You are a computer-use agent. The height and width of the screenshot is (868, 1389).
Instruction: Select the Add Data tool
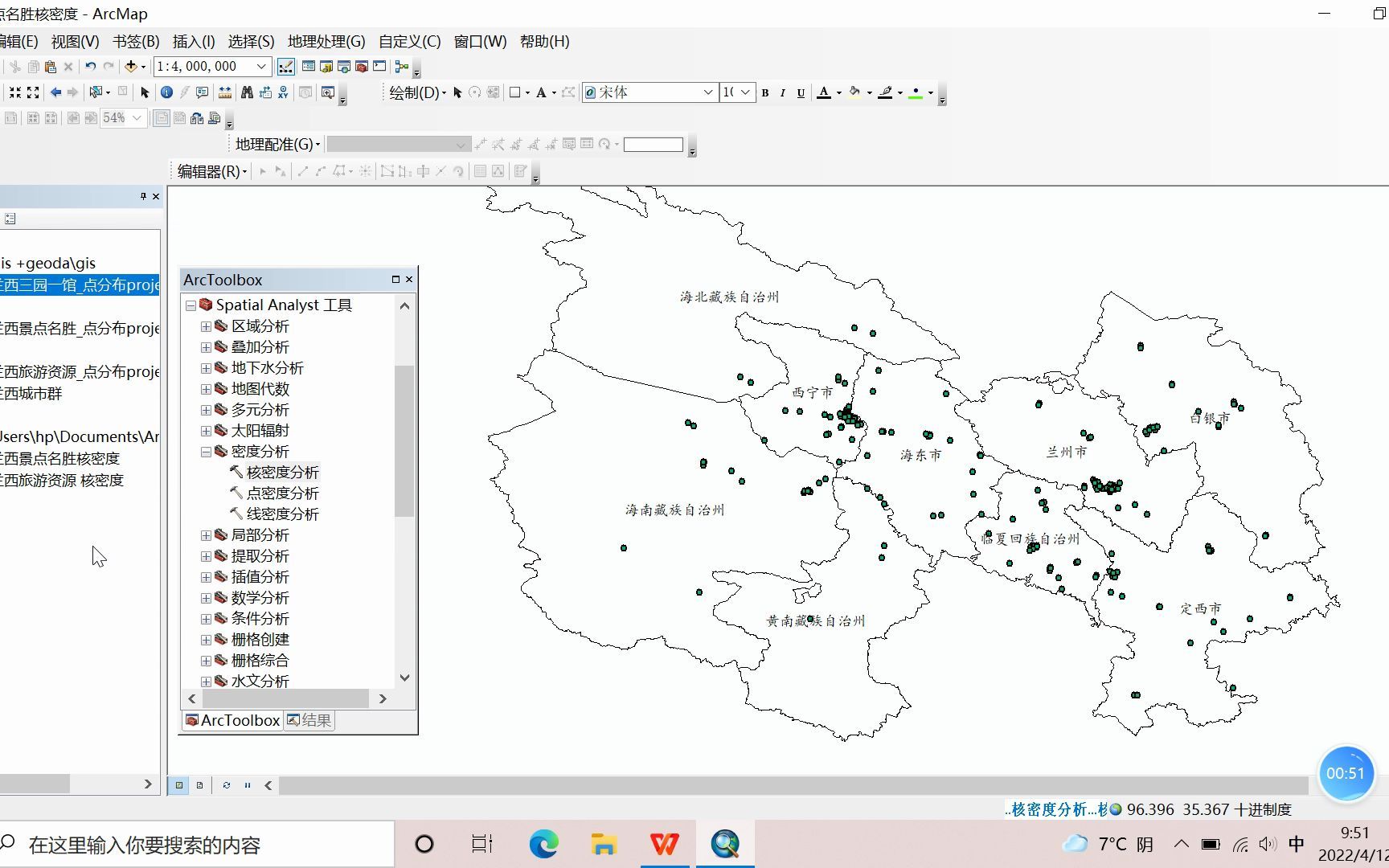(x=131, y=66)
